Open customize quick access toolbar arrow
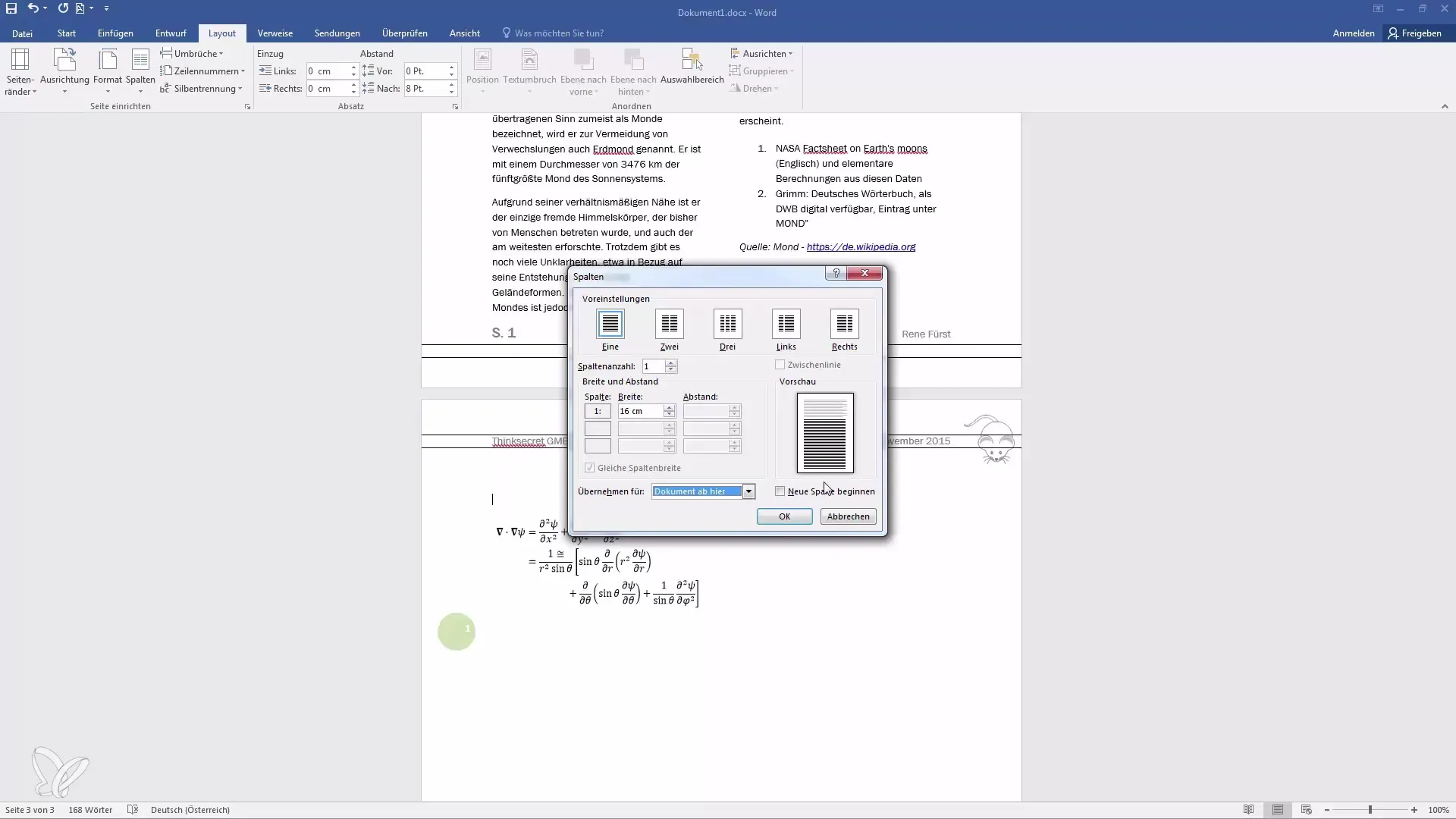This screenshot has width=1456, height=819. click(106, 8)
